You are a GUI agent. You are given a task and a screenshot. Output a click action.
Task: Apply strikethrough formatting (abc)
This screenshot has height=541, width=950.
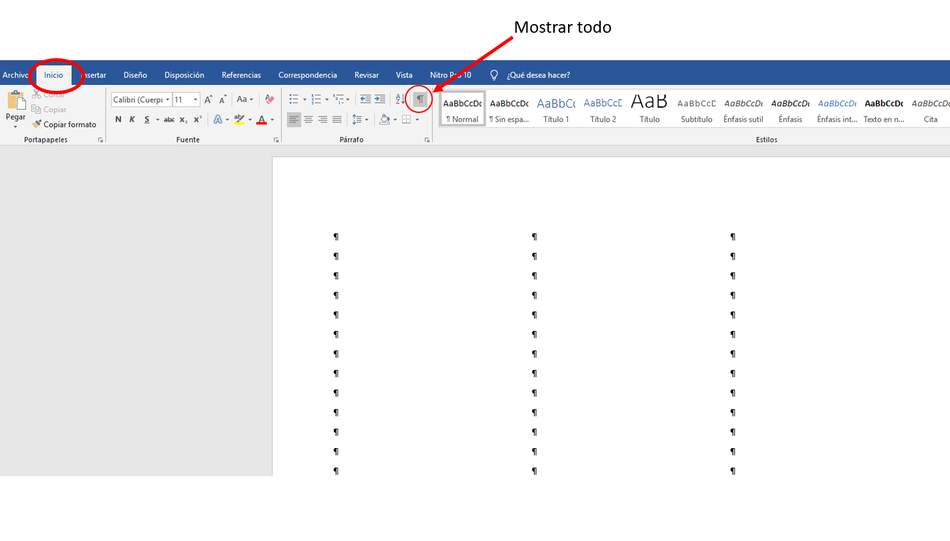pos(169,120)
